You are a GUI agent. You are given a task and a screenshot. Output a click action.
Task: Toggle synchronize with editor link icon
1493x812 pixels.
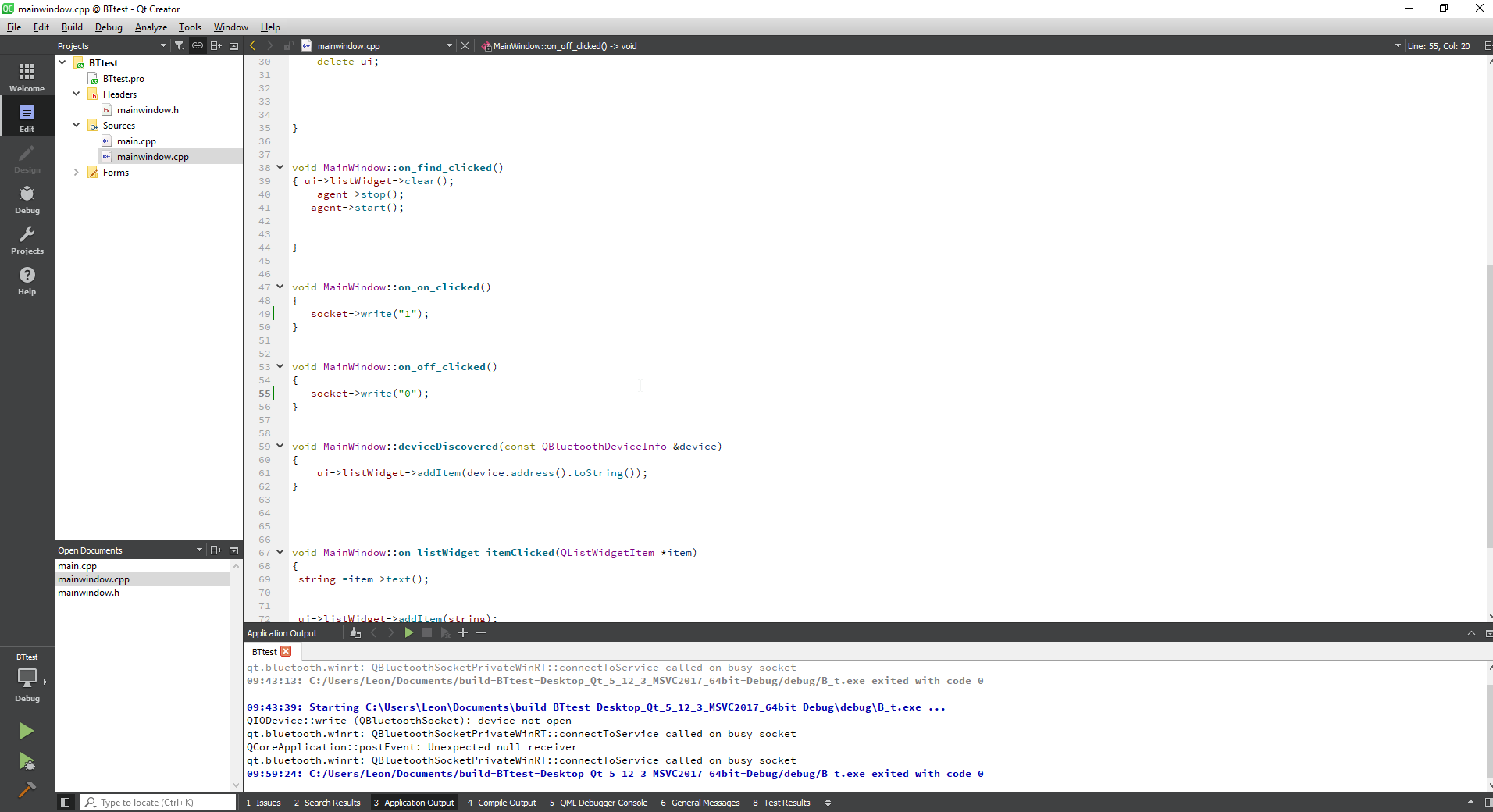point(198,45)
